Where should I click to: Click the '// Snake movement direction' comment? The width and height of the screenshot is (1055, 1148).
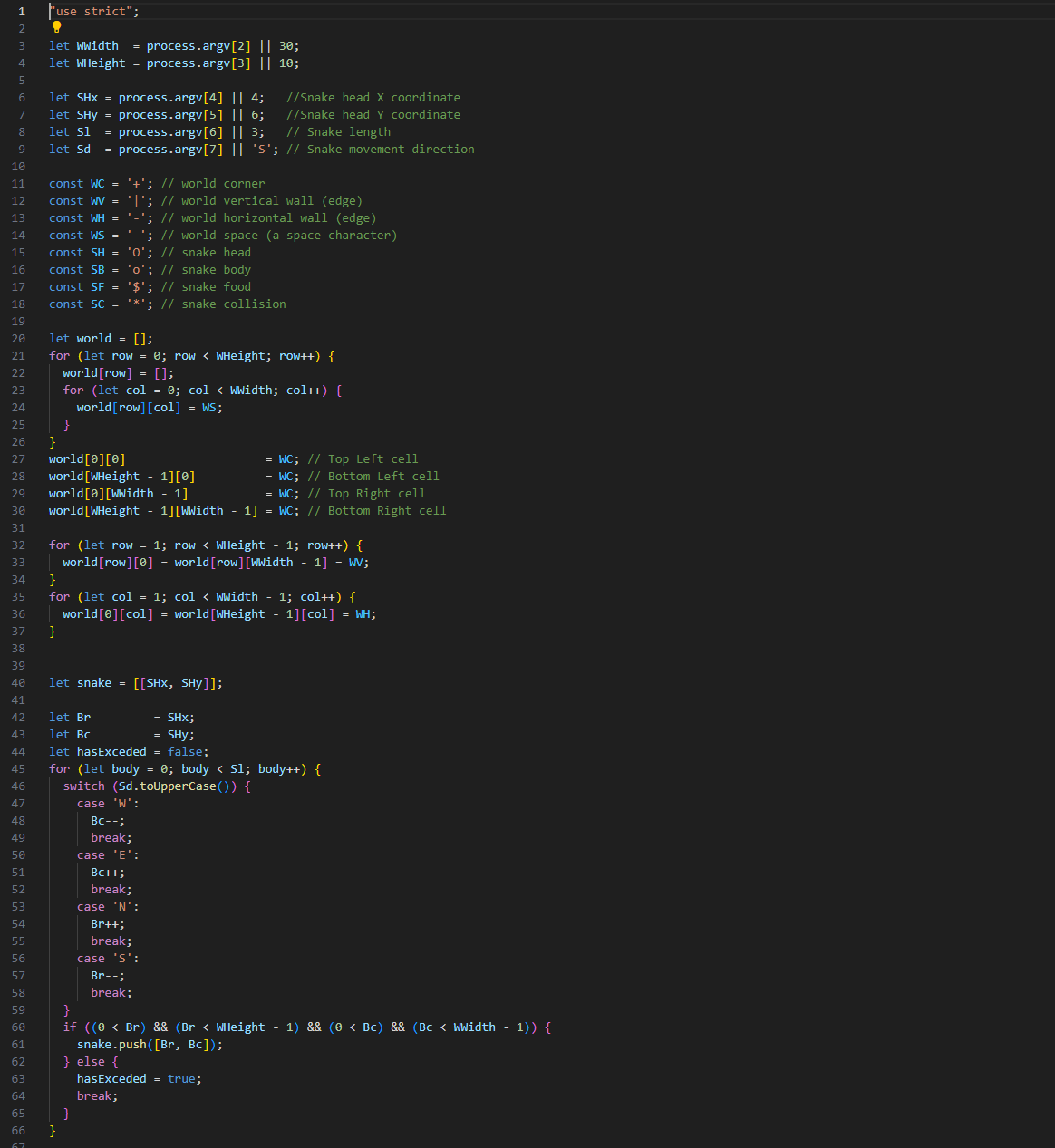point(380,150)
